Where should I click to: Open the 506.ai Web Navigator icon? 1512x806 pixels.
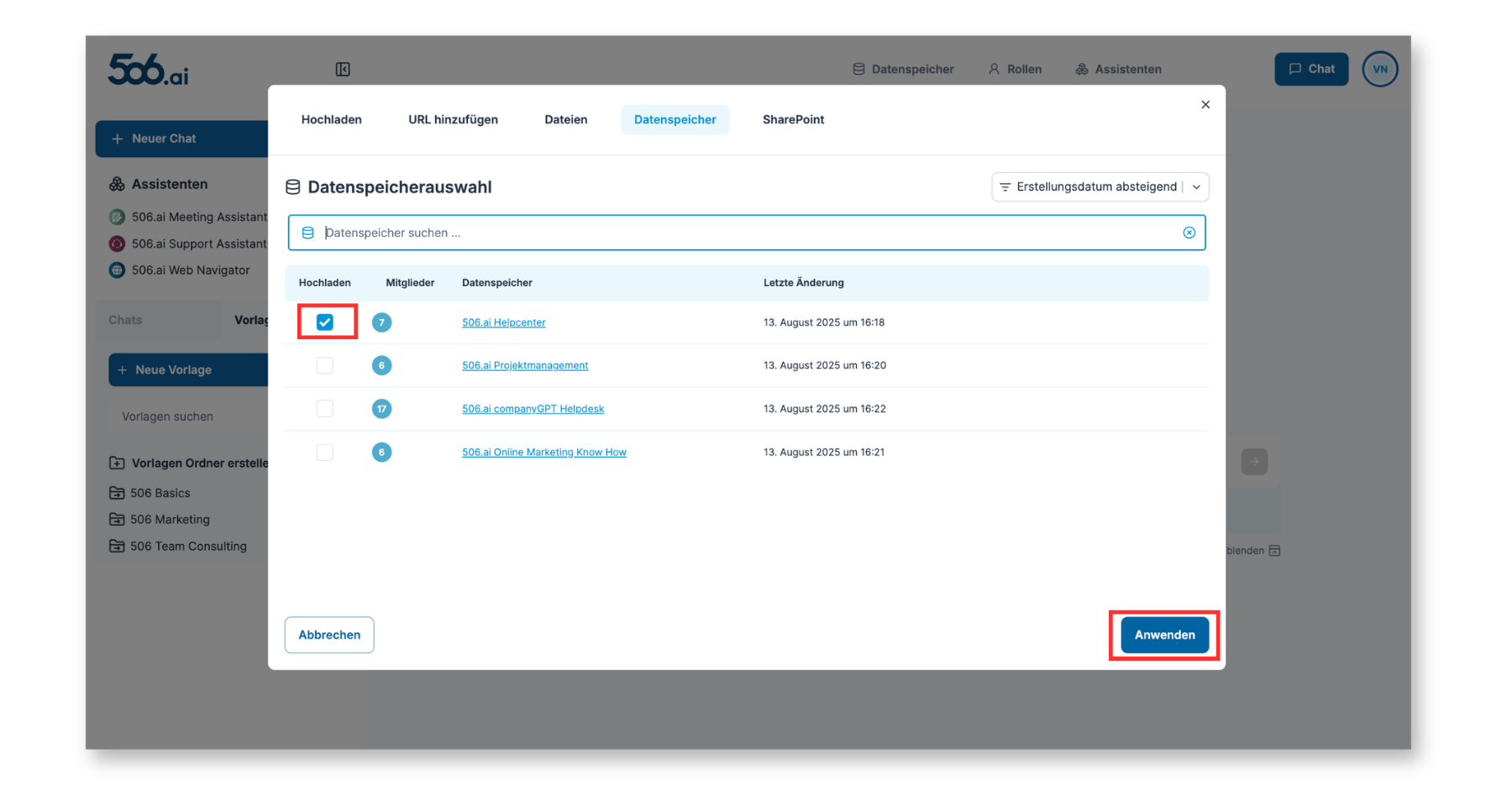pos(117,270)
